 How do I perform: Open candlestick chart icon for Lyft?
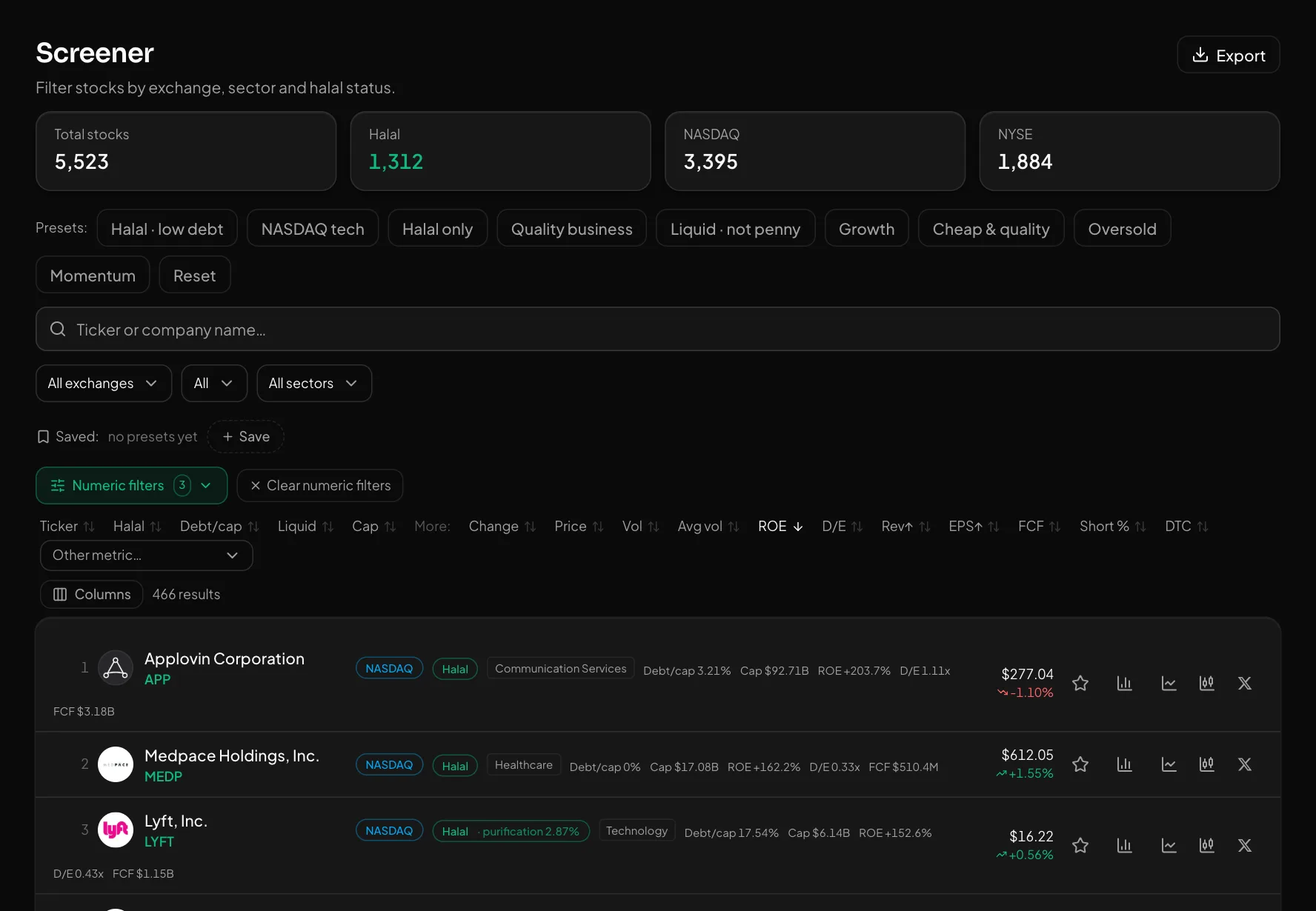point(1207,845)
